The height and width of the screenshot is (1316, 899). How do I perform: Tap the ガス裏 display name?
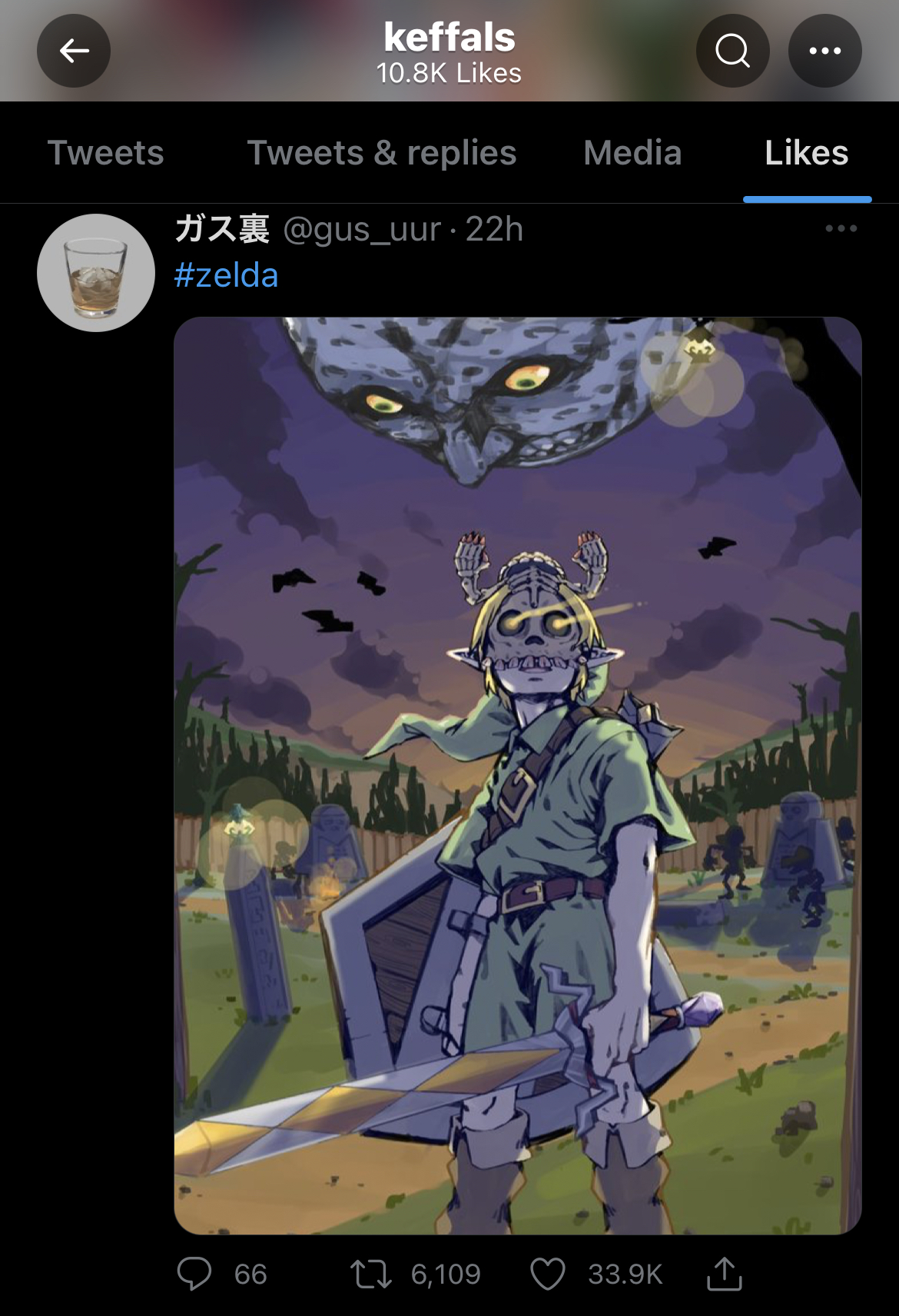222,228
